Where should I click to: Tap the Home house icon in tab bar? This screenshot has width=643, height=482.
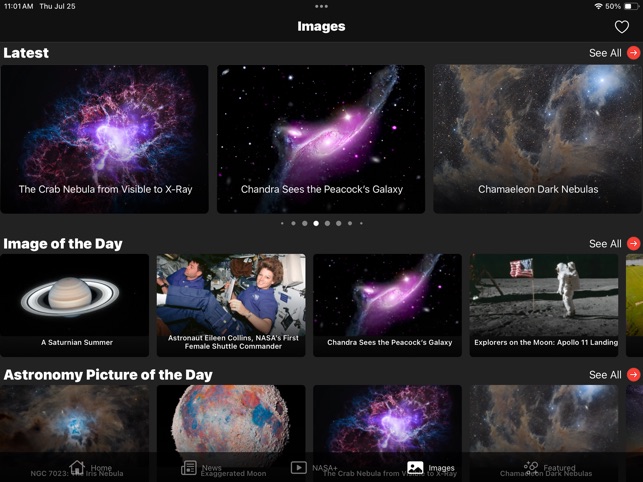click(x=77, y=467)
